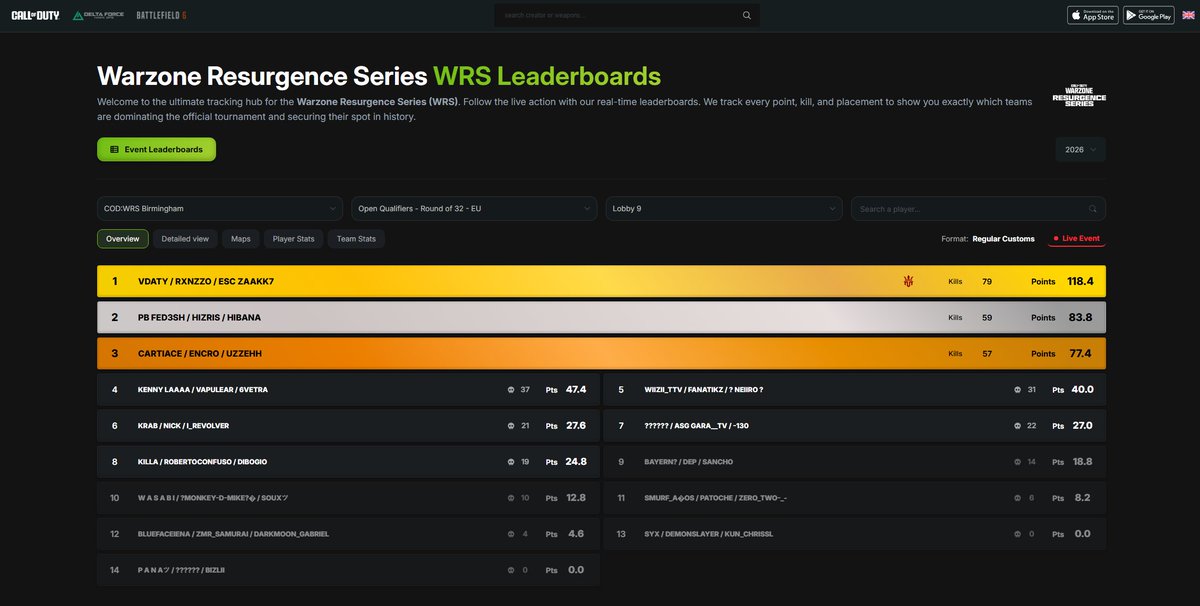This screenshot has height=606, width=1200.
Task: Click the Warzone Resurgence Series logo
Action: (1079, 95)
